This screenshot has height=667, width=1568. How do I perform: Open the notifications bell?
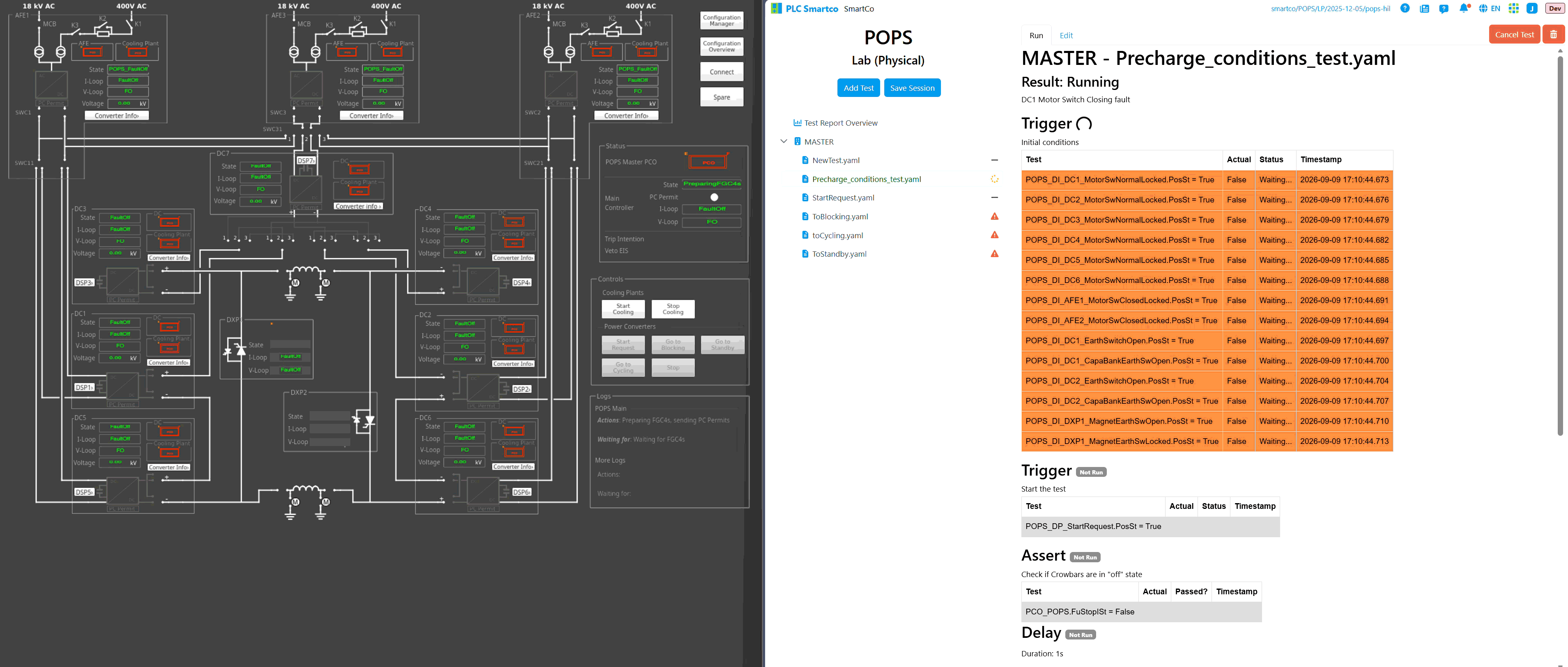pos(1464,9)
